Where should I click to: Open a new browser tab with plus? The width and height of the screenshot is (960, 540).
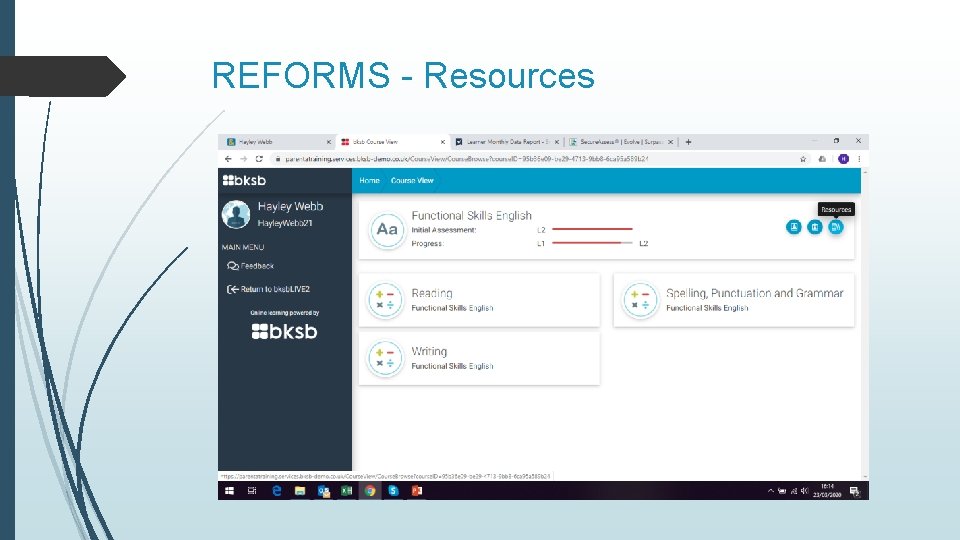(x=688, y=142)
